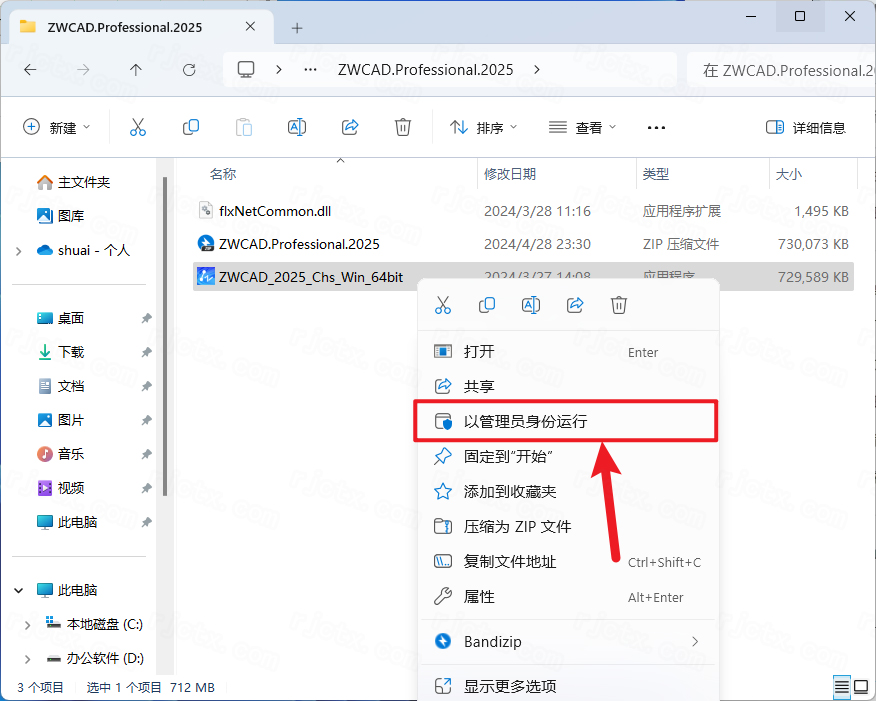The height and width of the screenshot is (701, 876).
Task: Click the delete trash icon in context menu
Action: point(619,305)
